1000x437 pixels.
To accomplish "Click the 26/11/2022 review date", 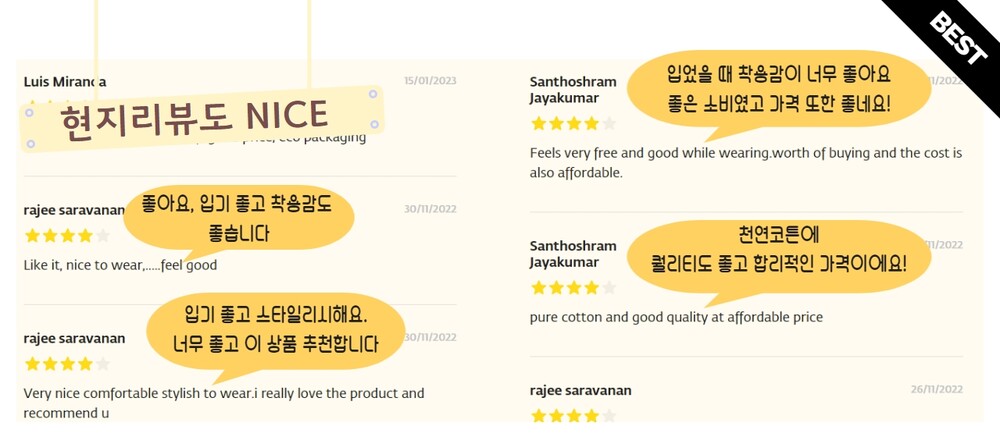I will pyautogui.click(x=936, y=390).
